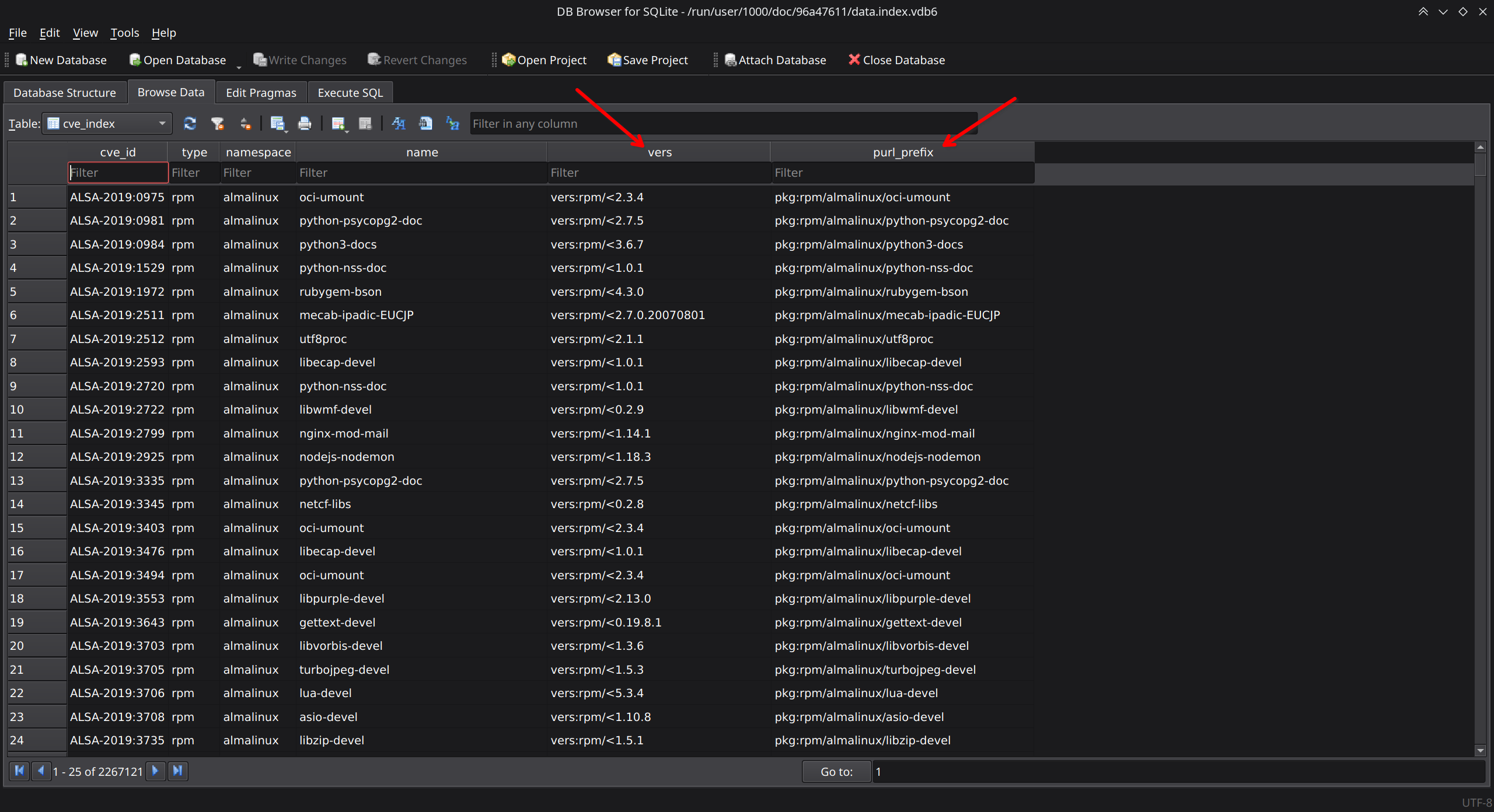Click the print table icon
This screenshot has width=1494, height=812.
click(305, 123)
